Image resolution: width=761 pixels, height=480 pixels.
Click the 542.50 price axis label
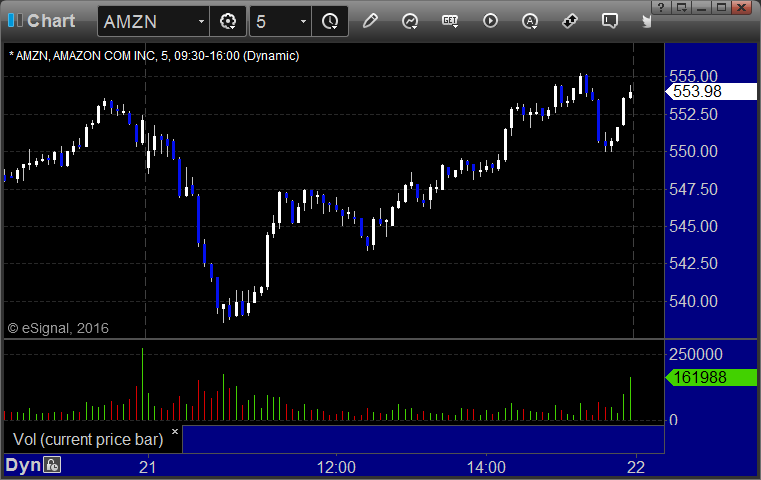click(693, 264)
